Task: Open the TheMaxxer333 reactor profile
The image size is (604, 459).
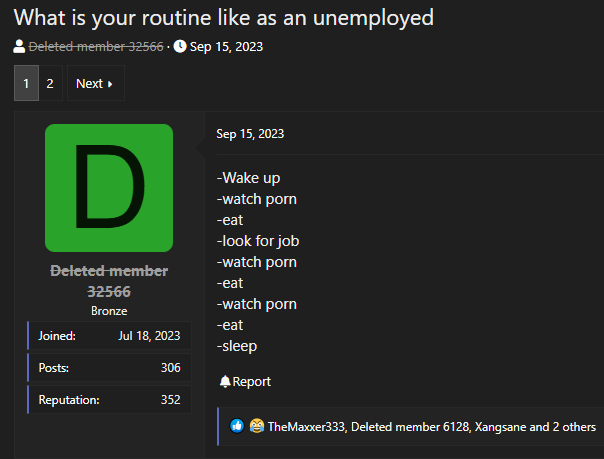Action: coord(307,427)
